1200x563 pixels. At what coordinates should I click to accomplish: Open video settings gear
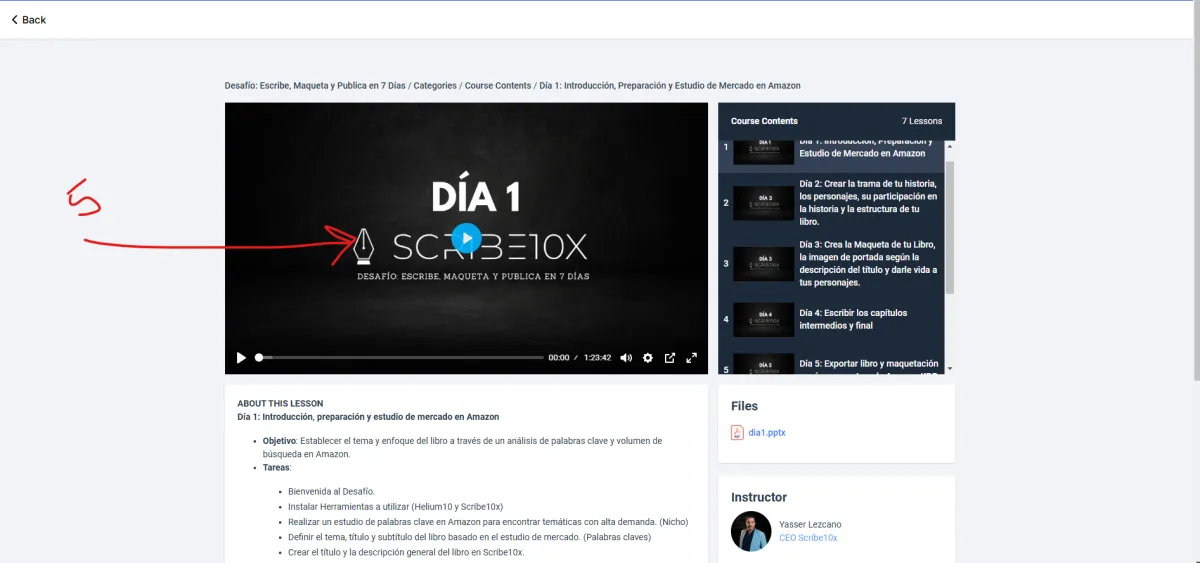pyautogui.click(x=648, y=358)
